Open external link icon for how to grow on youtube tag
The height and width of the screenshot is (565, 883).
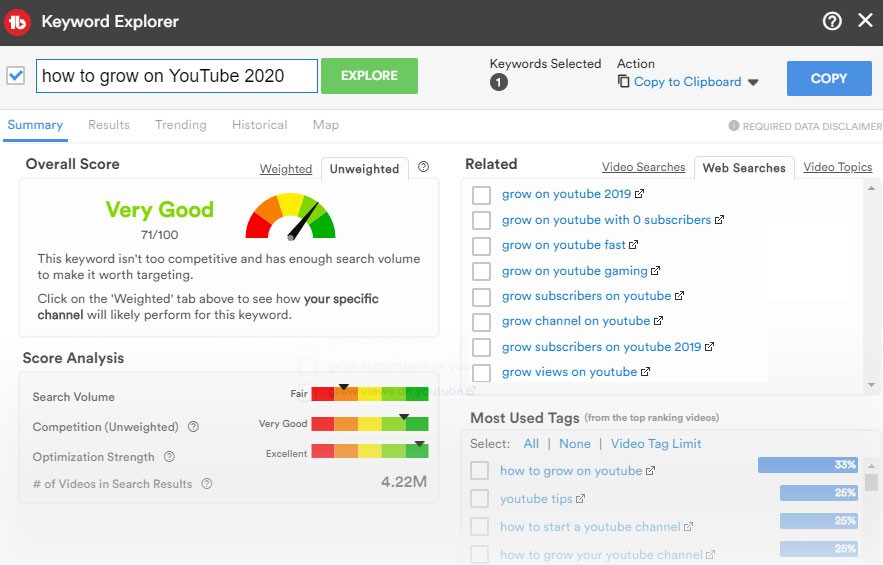pos(650,471)
